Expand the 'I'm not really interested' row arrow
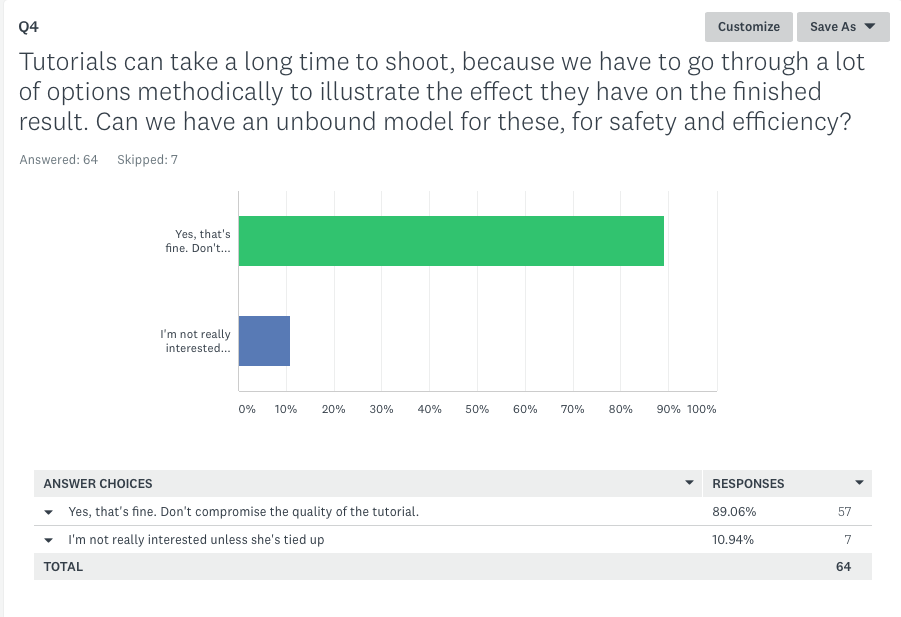 [x=49, y=540]
